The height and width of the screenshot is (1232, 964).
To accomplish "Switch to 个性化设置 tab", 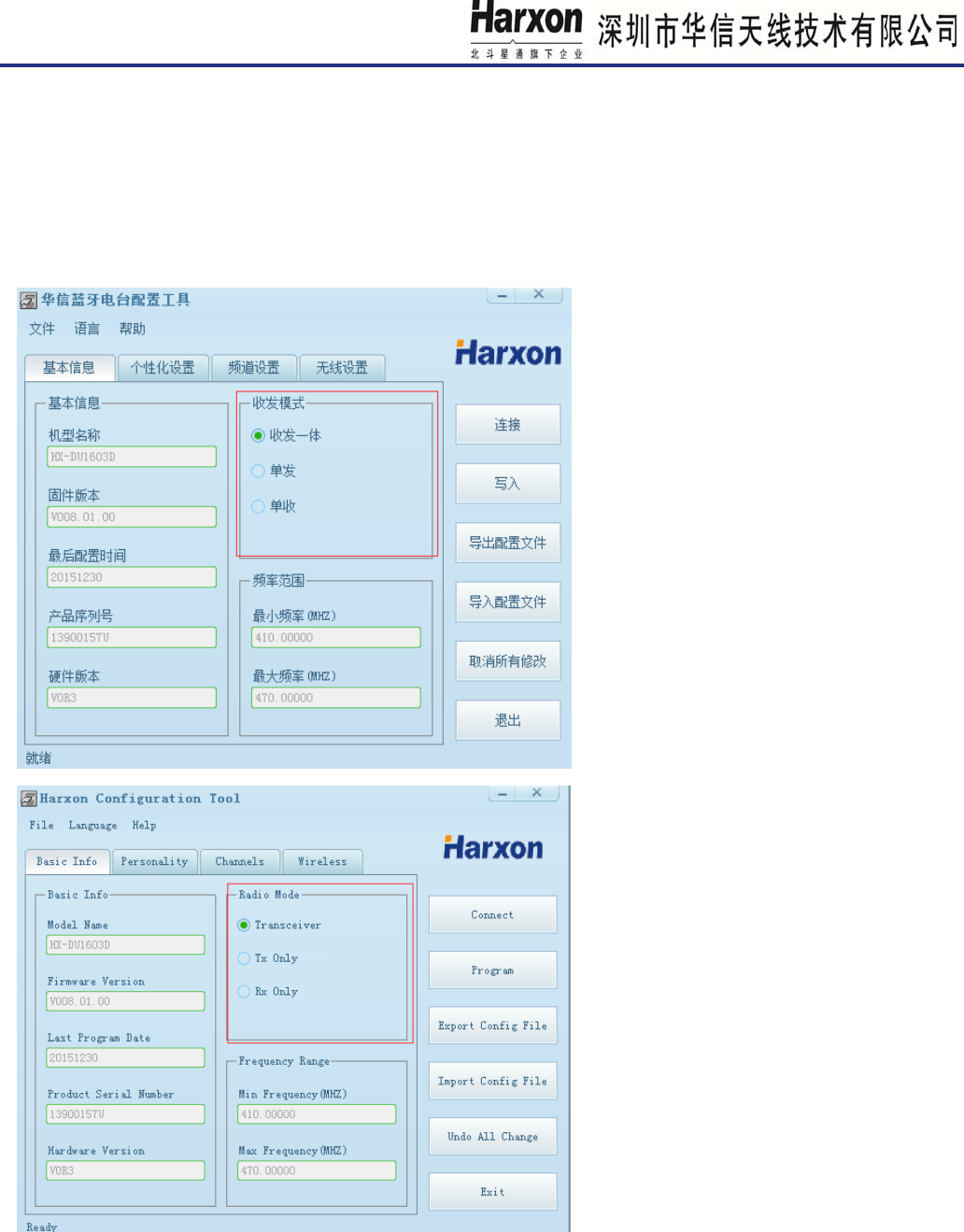I will point(163,368).
